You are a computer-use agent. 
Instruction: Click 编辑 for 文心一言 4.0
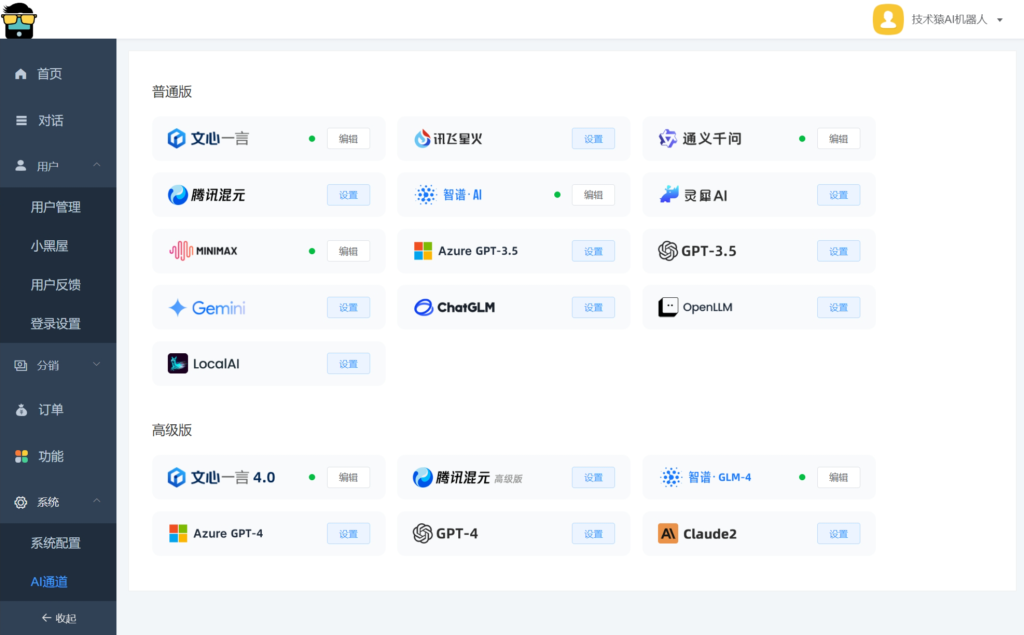348,478
